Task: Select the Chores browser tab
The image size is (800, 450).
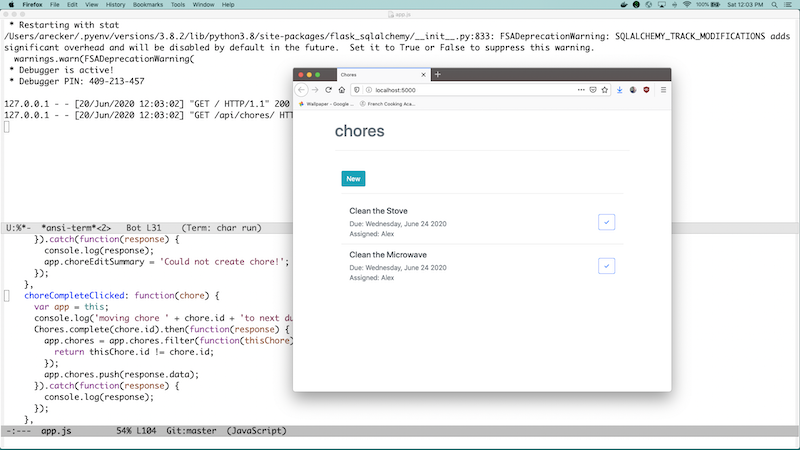Action: pos(383,74)
